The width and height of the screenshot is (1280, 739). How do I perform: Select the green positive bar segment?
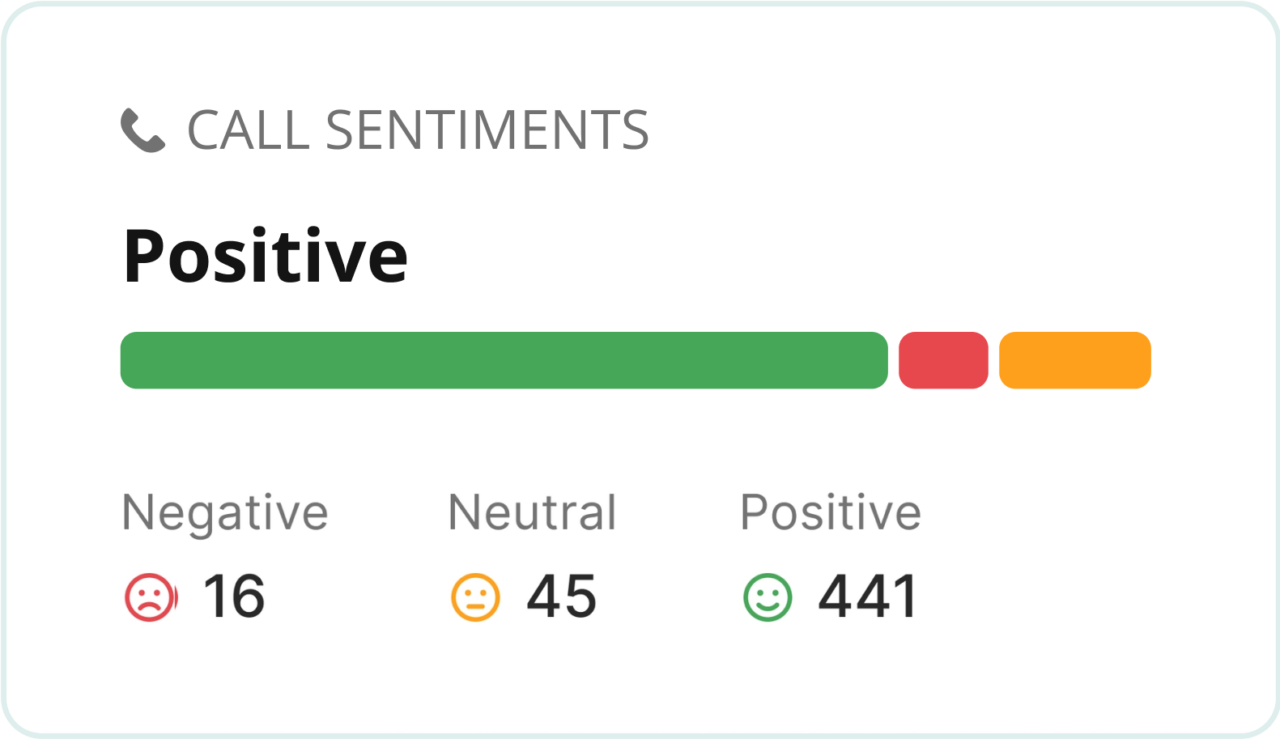tap(503, 360)
